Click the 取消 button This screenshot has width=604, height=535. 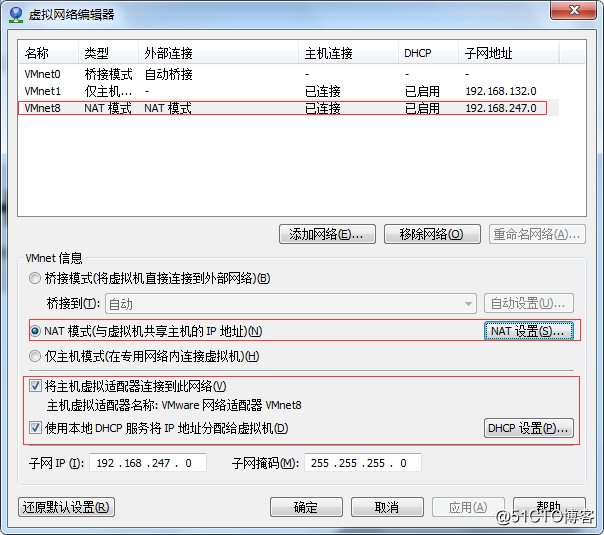[387, 507]
